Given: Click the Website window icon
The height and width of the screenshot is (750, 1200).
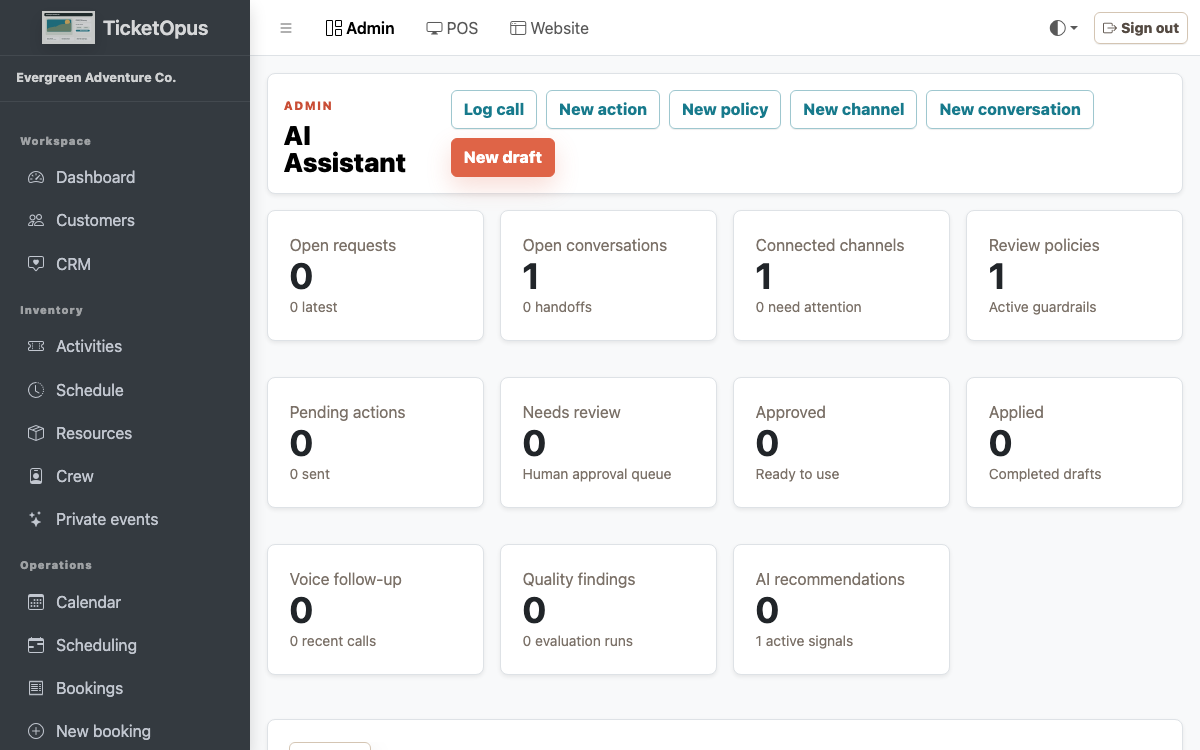Looking at the screenshot, I should point(518,28).
